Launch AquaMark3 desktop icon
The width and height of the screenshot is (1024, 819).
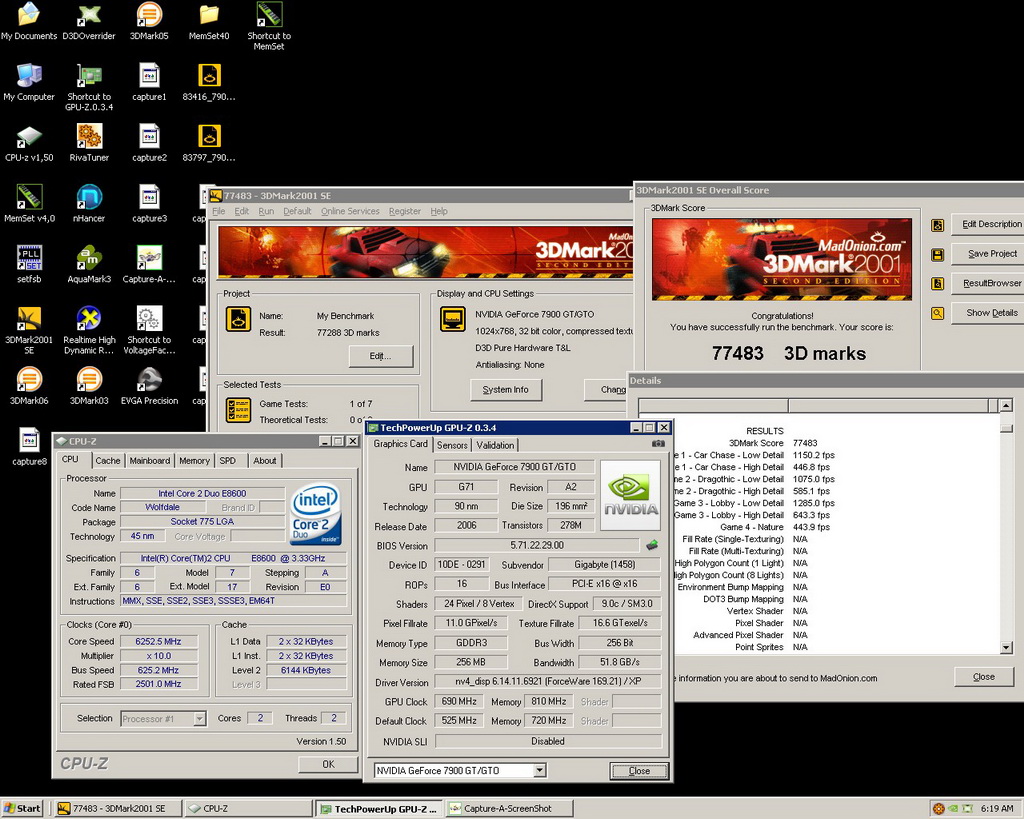[89, 265]
